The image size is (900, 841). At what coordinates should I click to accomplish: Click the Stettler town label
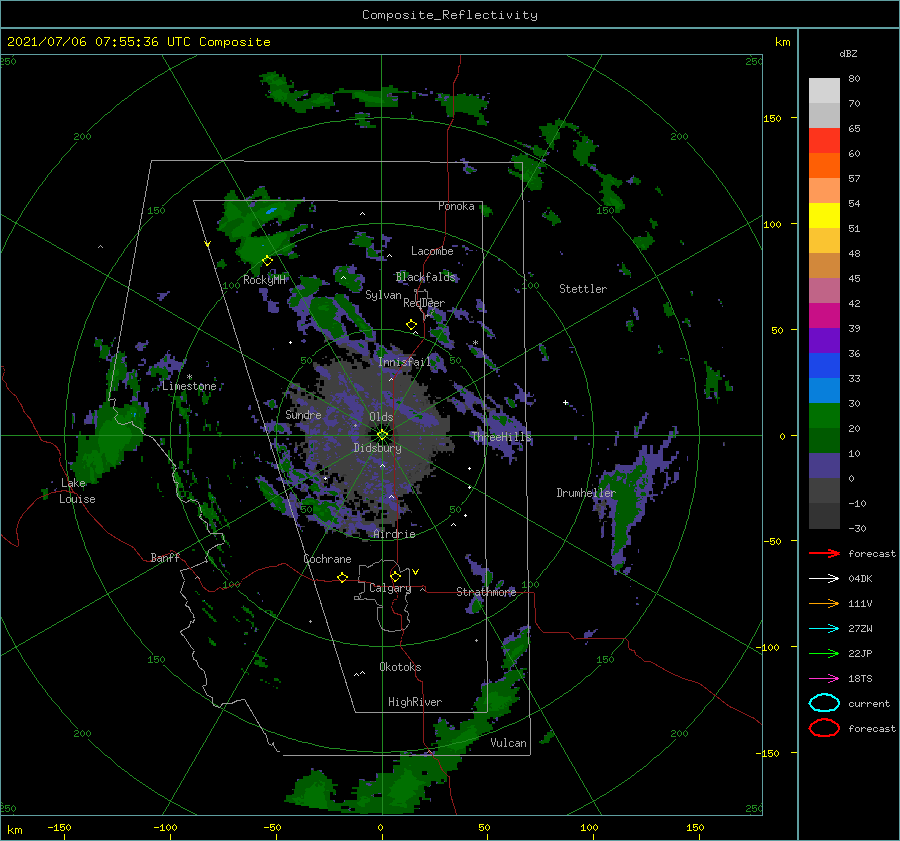(x=583, y=289)
